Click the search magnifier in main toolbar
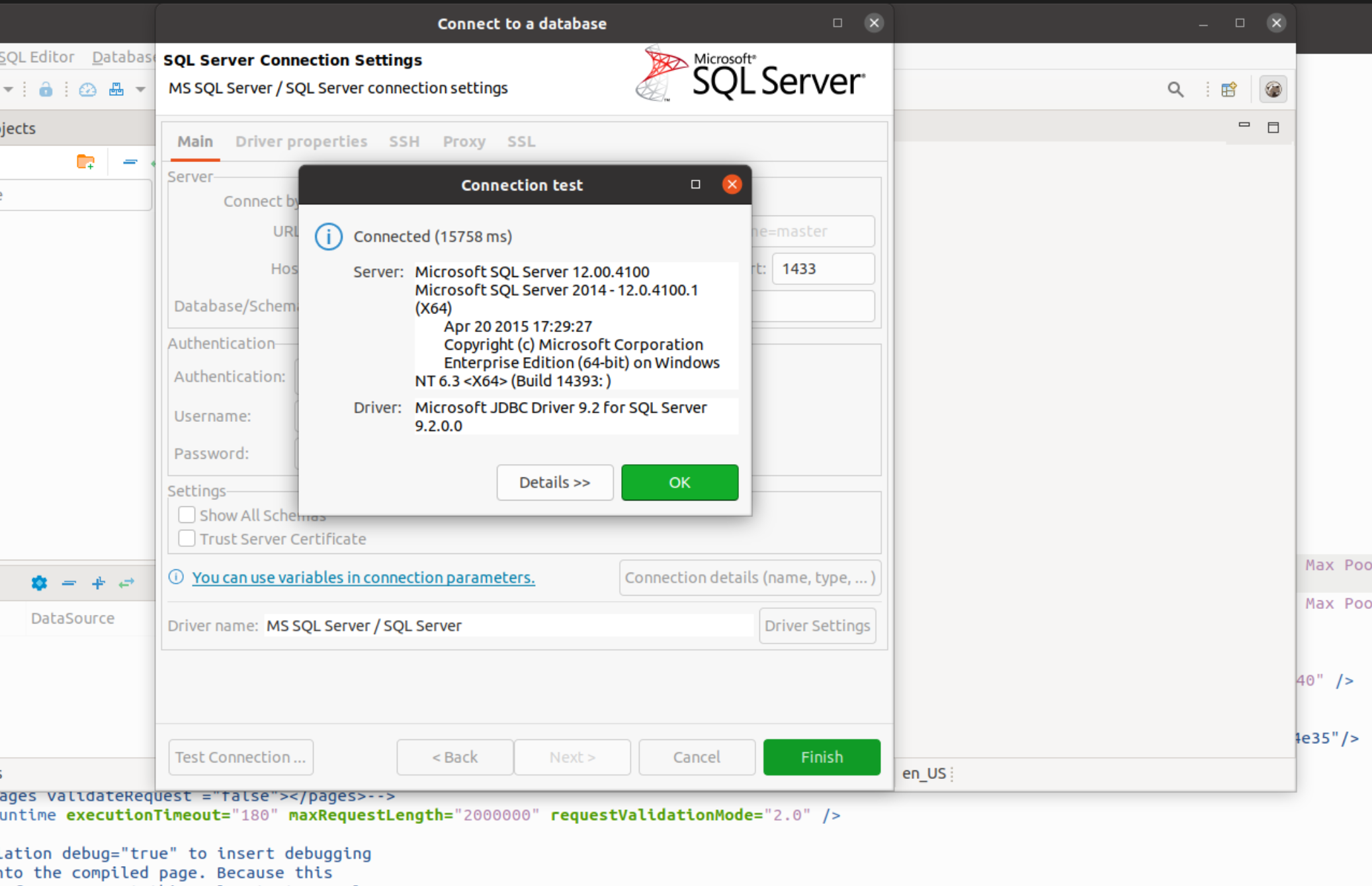 (x=1175, y=89)
